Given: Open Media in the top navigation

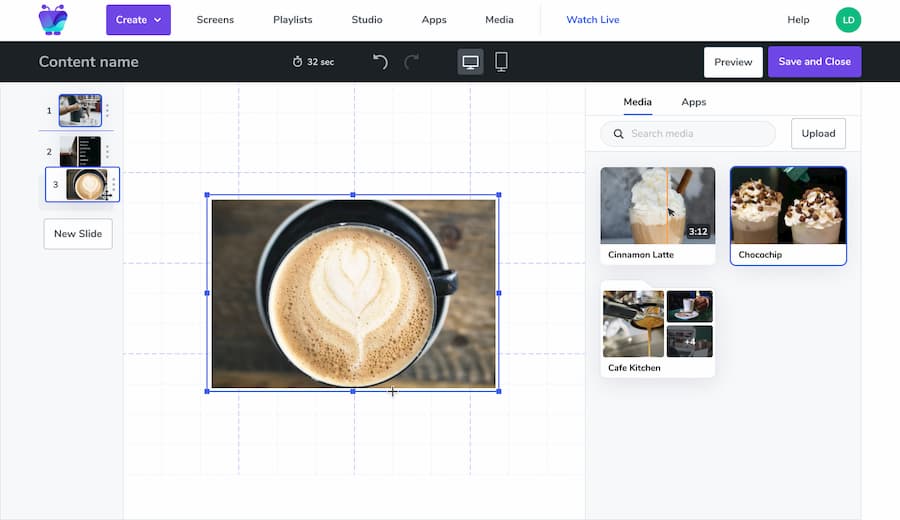Looking at the screenshot, I should (499, 20).
